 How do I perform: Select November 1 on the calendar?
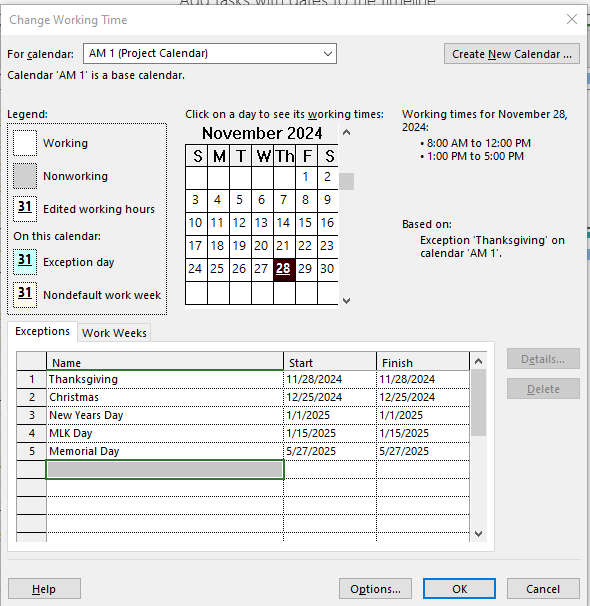(306, 177)
